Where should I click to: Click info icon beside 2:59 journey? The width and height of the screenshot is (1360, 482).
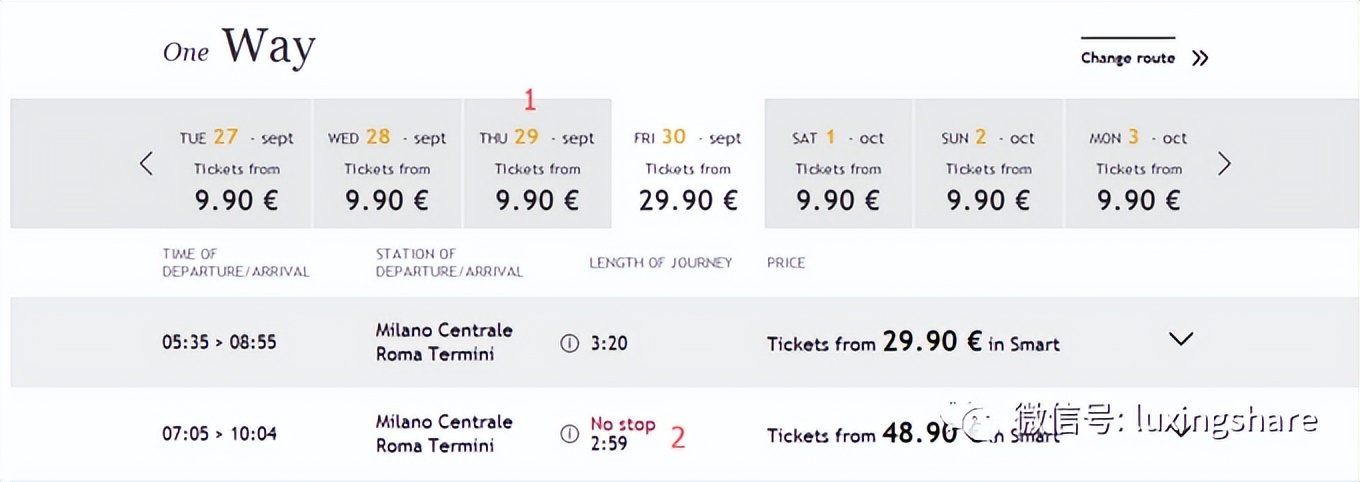[570, 434]
